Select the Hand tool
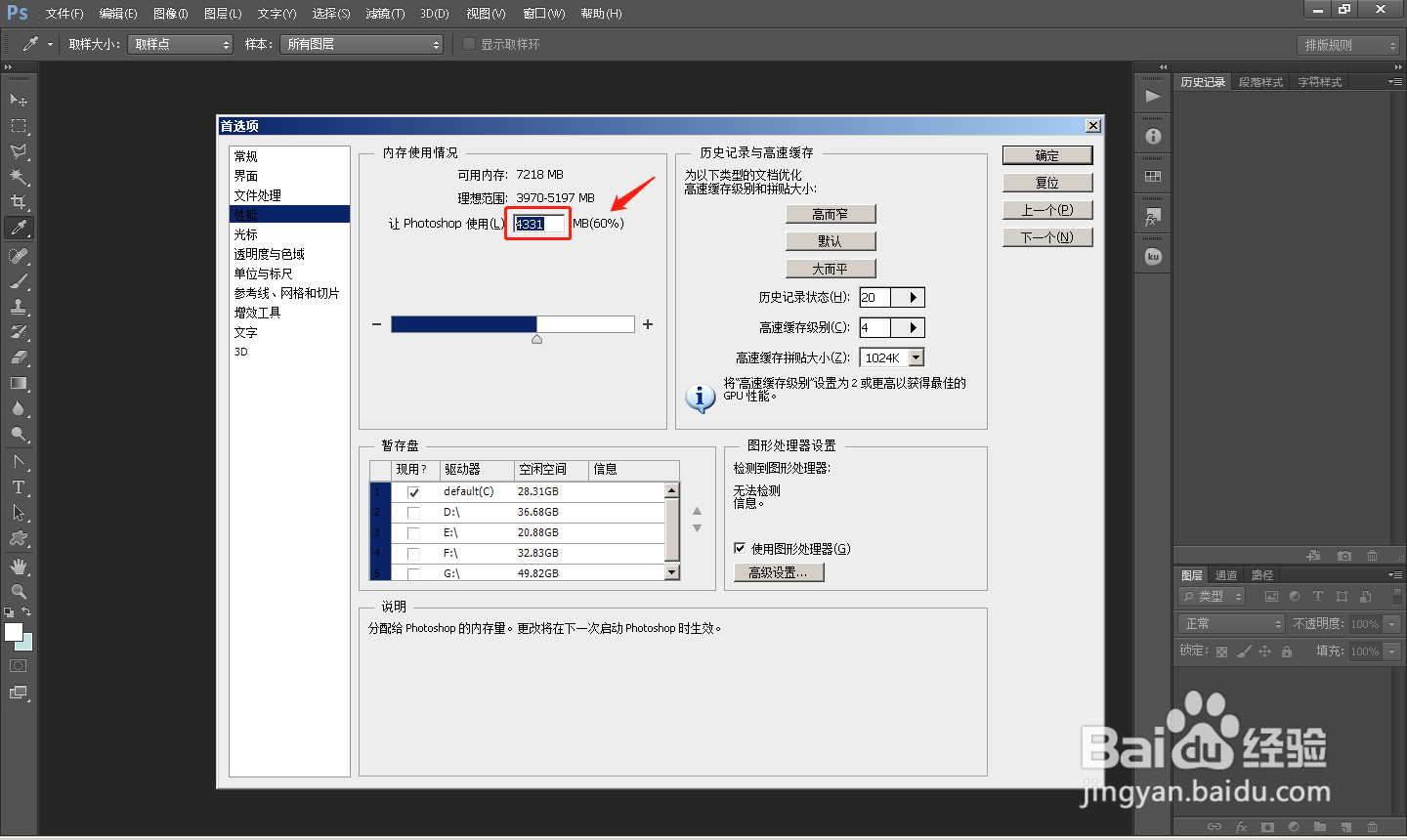Screen dimensions: 1407x840 (19, 567)
